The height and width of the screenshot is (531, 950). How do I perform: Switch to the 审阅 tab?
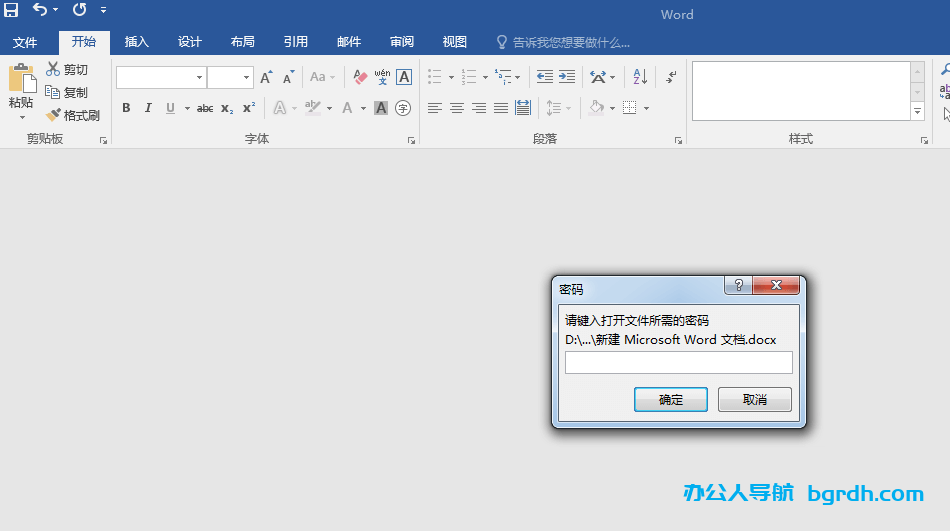(402, 42)
